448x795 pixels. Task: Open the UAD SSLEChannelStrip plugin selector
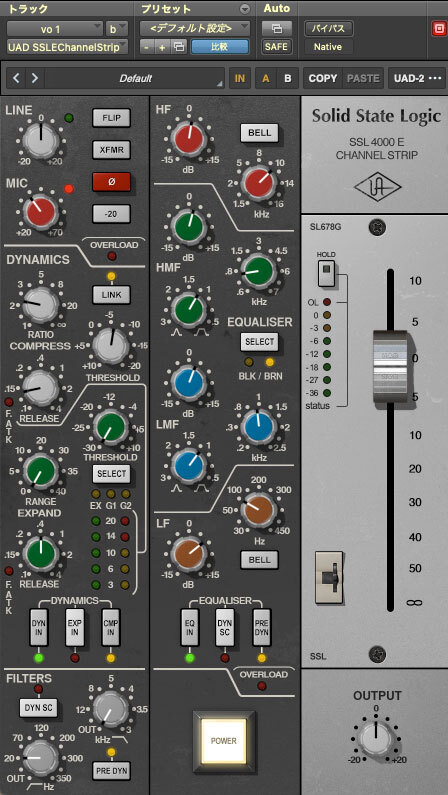pyautogui.click(x=67, y=47)
